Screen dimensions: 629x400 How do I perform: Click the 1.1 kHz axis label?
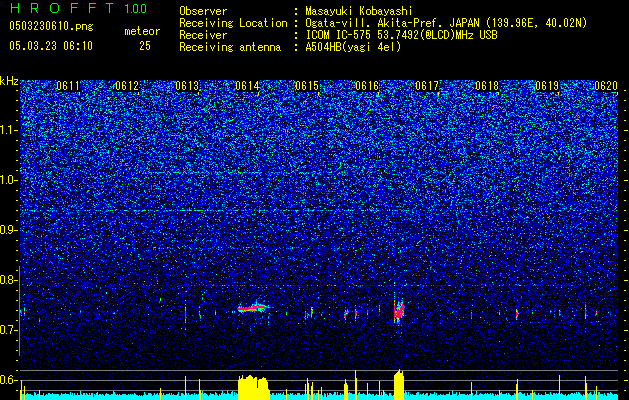pos(9,130)
